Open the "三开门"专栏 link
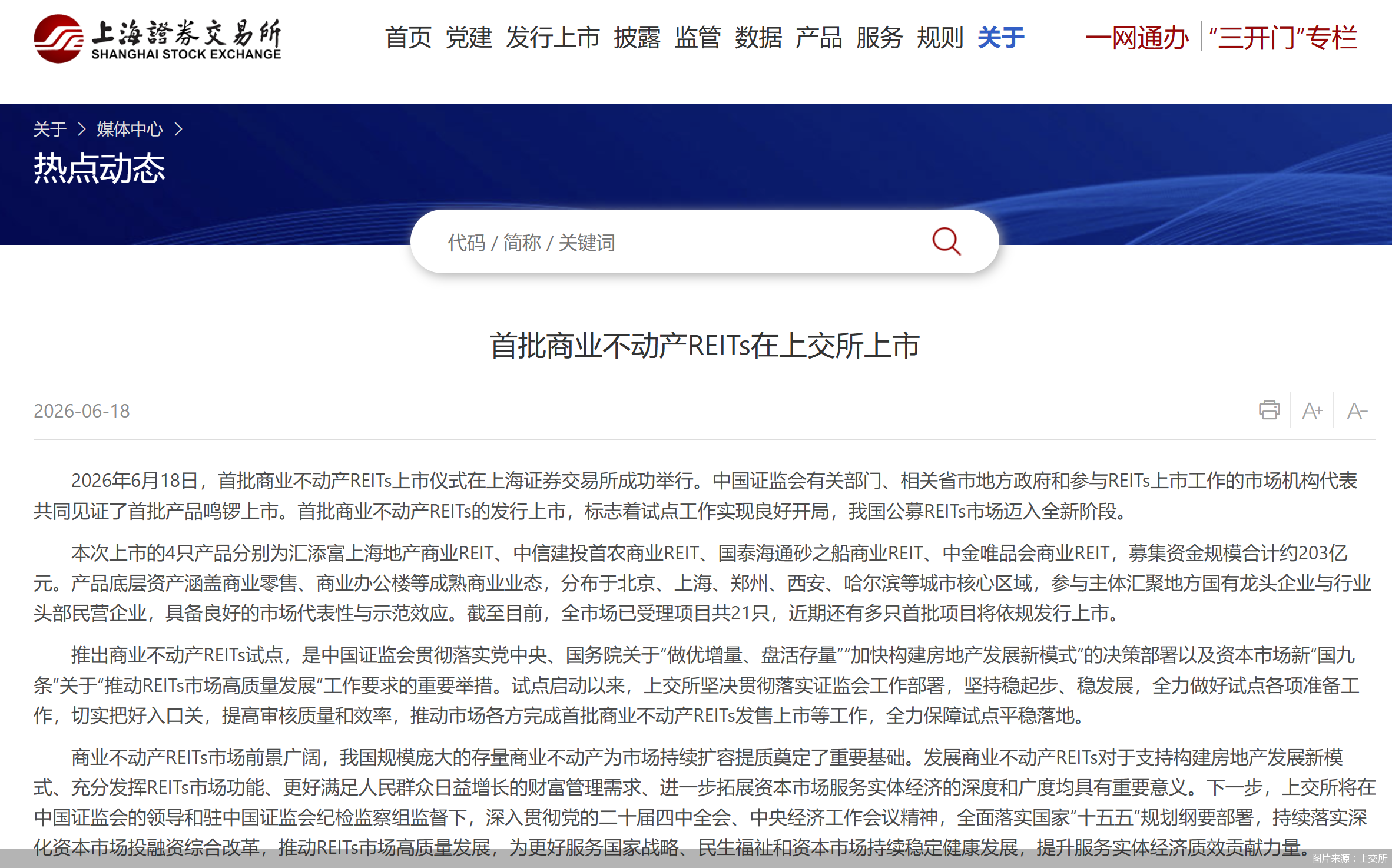 tap(1283, 38)
